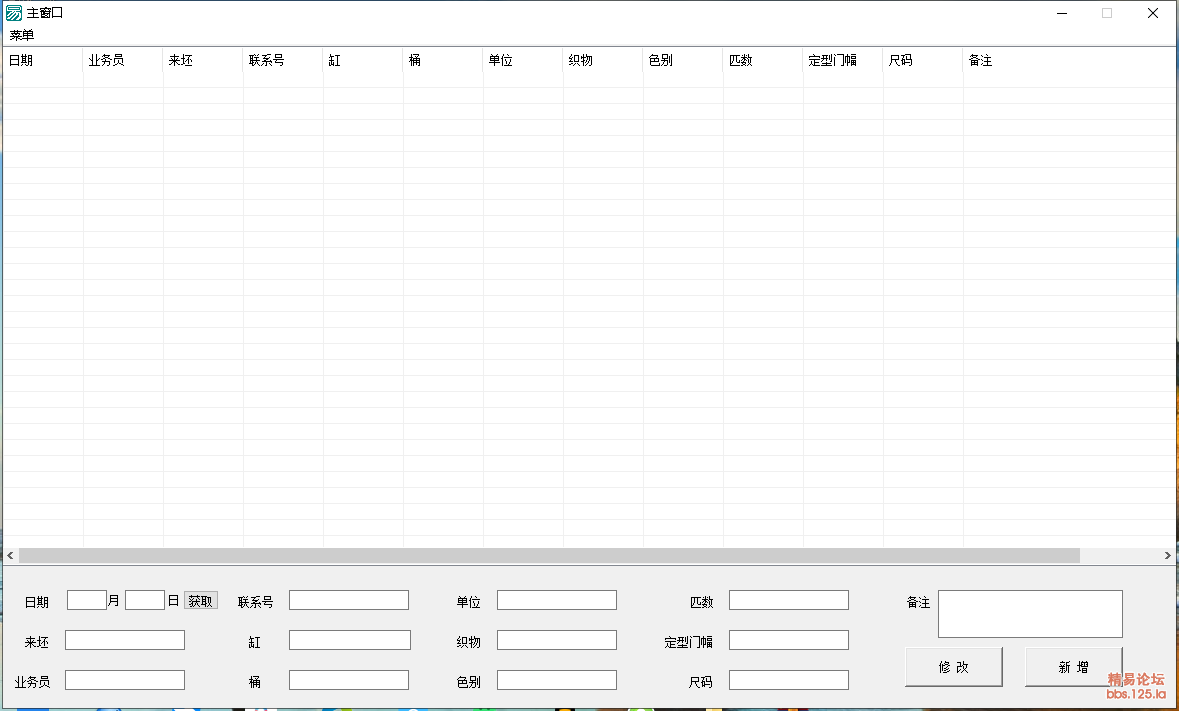1179x711 pixels.
Task: Click the 联系号 input field
Action: coord(348,600)
